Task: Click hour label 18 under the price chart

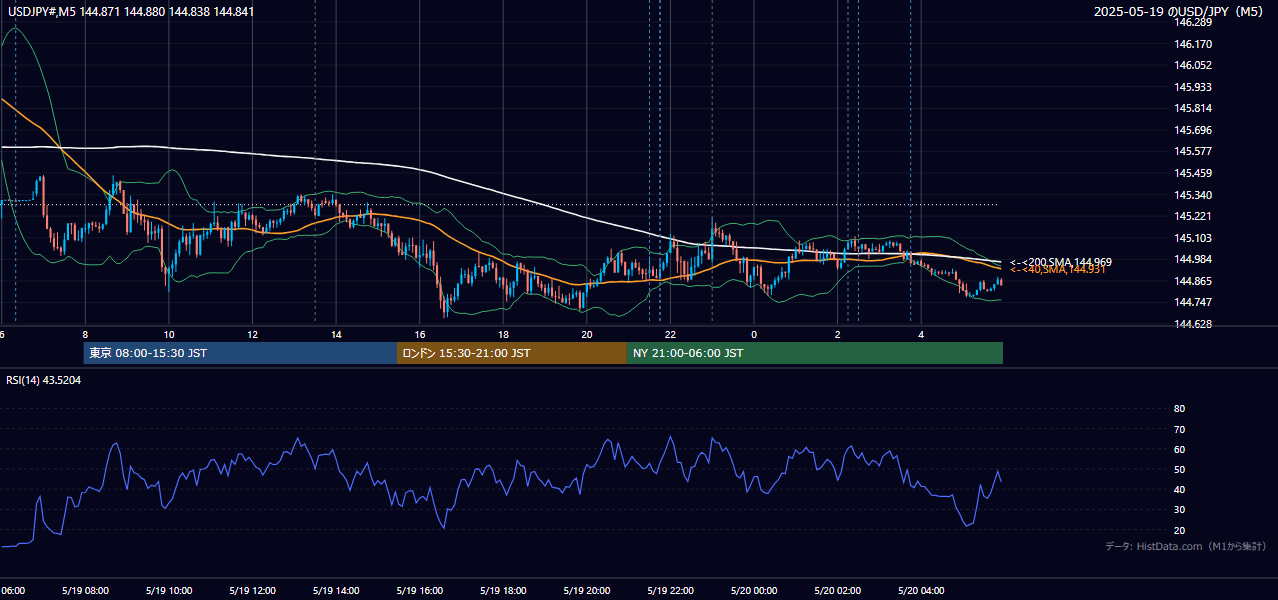Action: [x=503, y=334]
